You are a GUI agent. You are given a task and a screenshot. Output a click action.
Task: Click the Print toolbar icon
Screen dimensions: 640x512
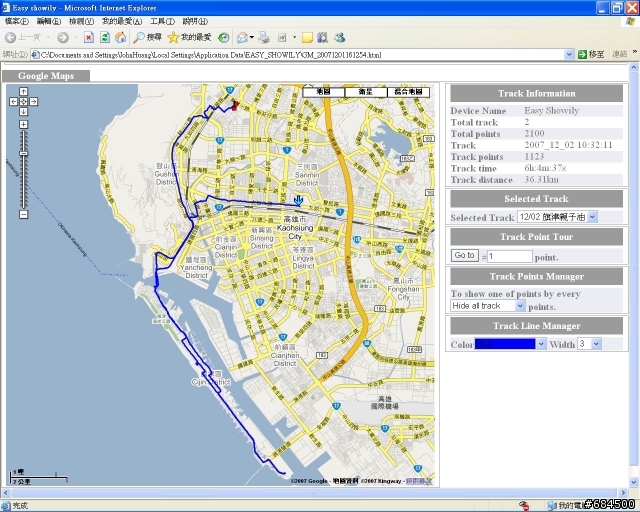point(264,38)
